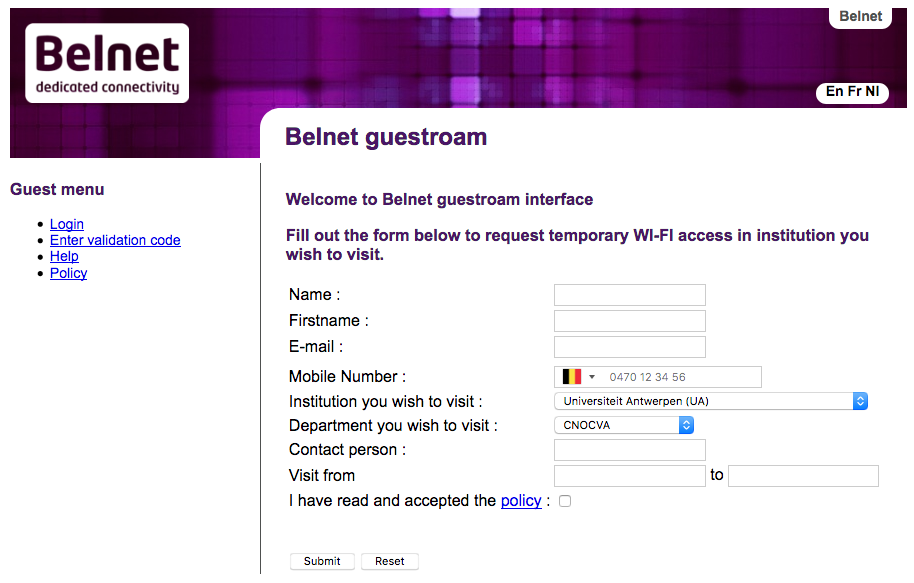This screenshot has height=583, width=914.
Task: Open Enter validation code menu item
Action: click(115, 240)
